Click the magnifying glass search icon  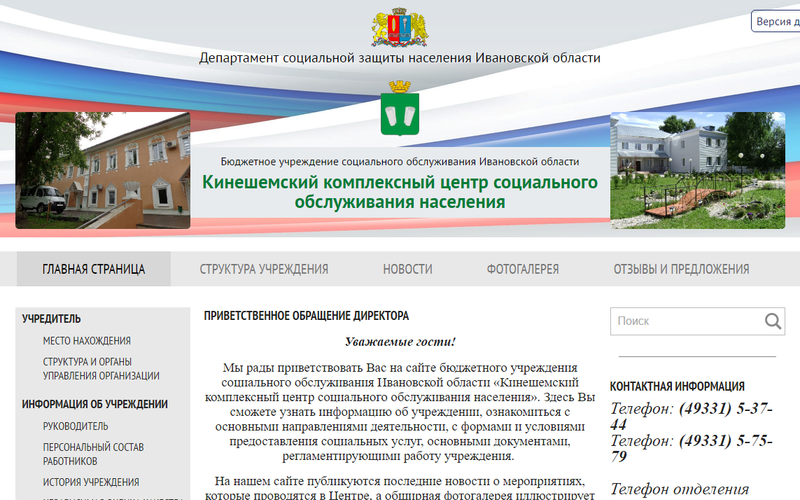773,321
